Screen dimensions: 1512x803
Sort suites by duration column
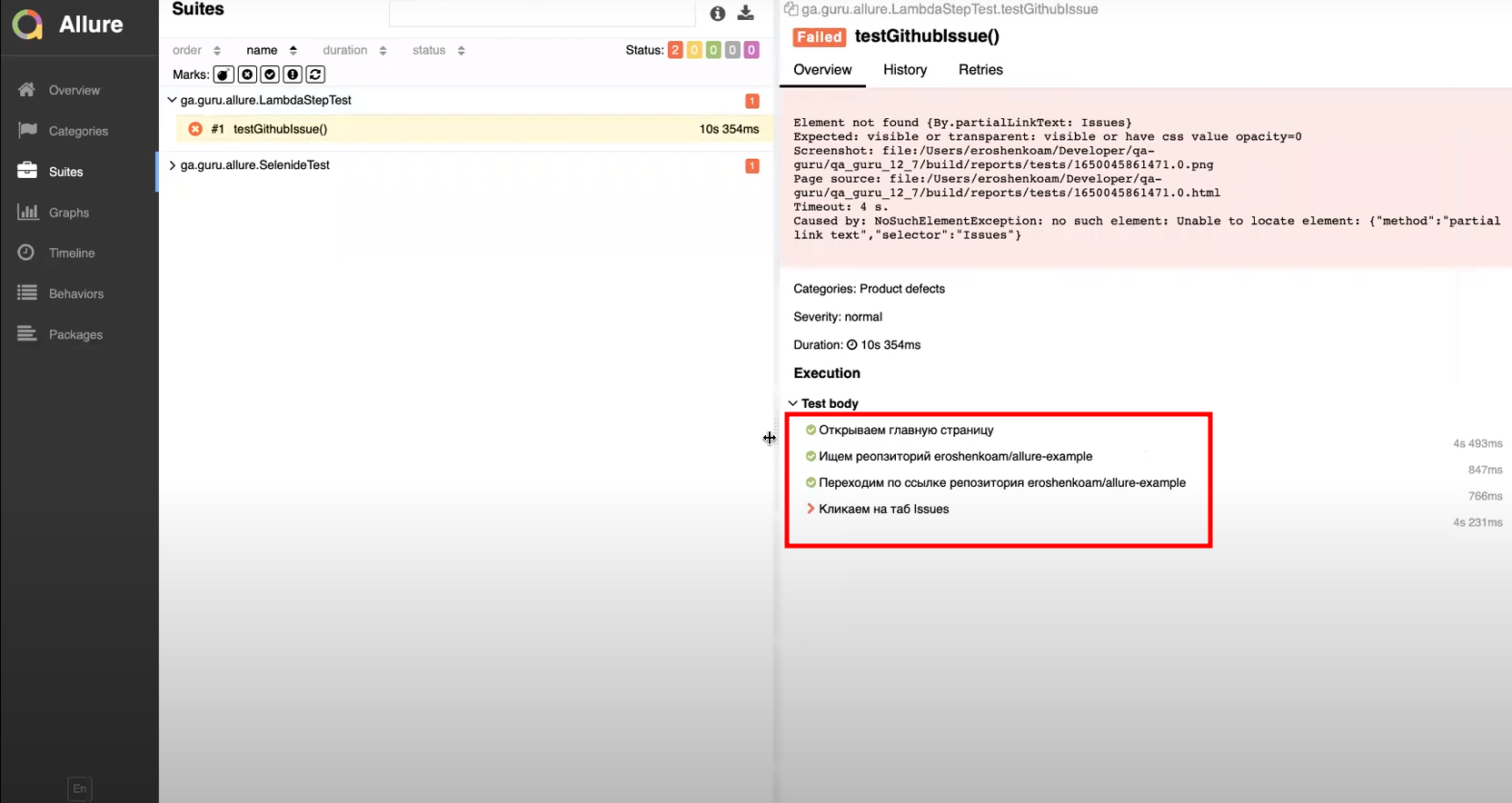point(354,50)
